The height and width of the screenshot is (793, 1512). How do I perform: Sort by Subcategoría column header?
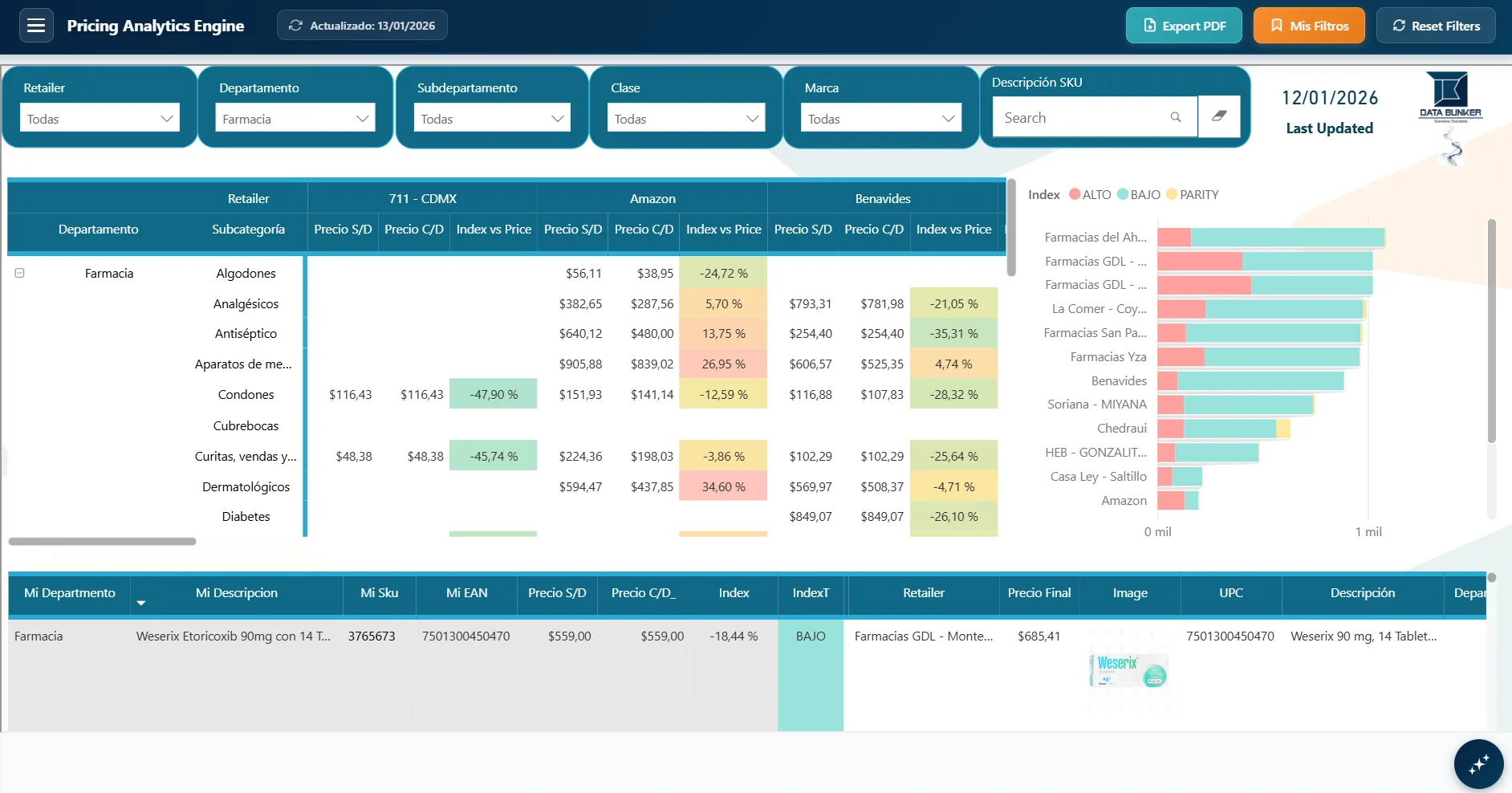pyautogui.click(x=248, y=230)
